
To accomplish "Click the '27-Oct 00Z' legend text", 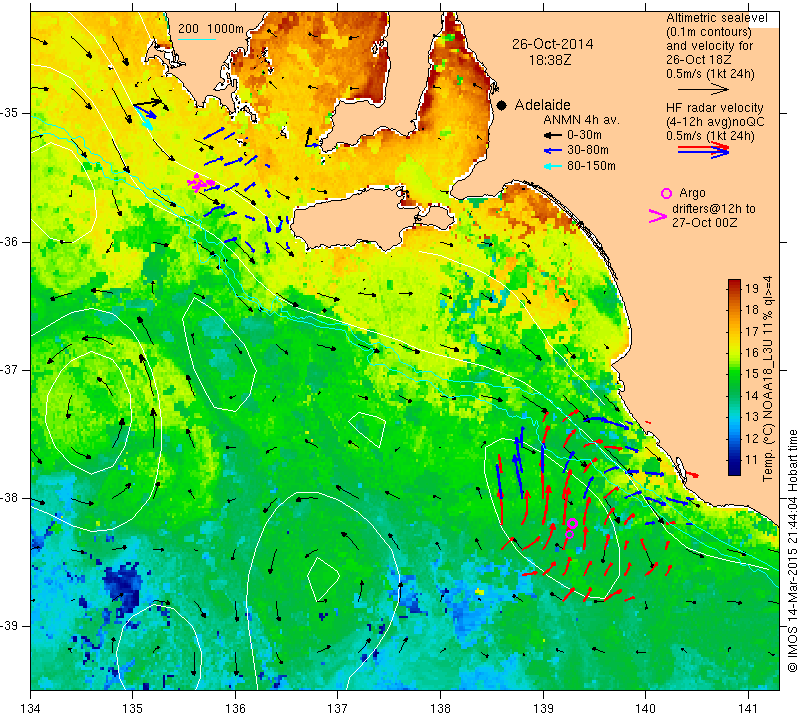I will pos(704,222).
